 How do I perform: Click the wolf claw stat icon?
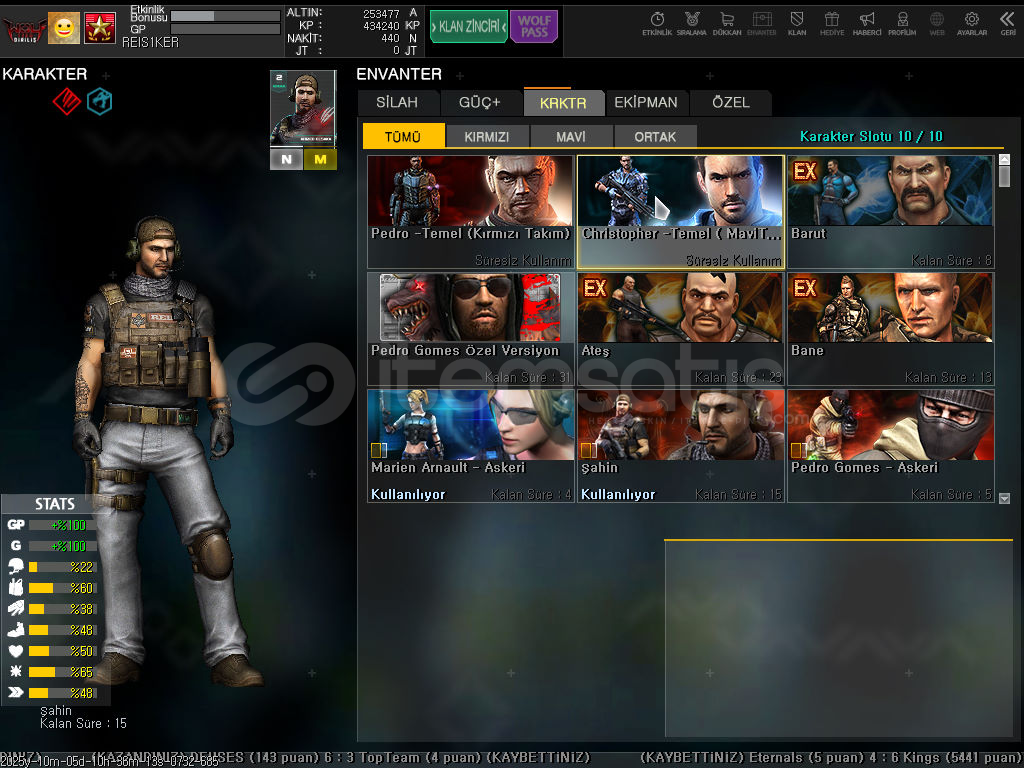[x=16, y=609]
